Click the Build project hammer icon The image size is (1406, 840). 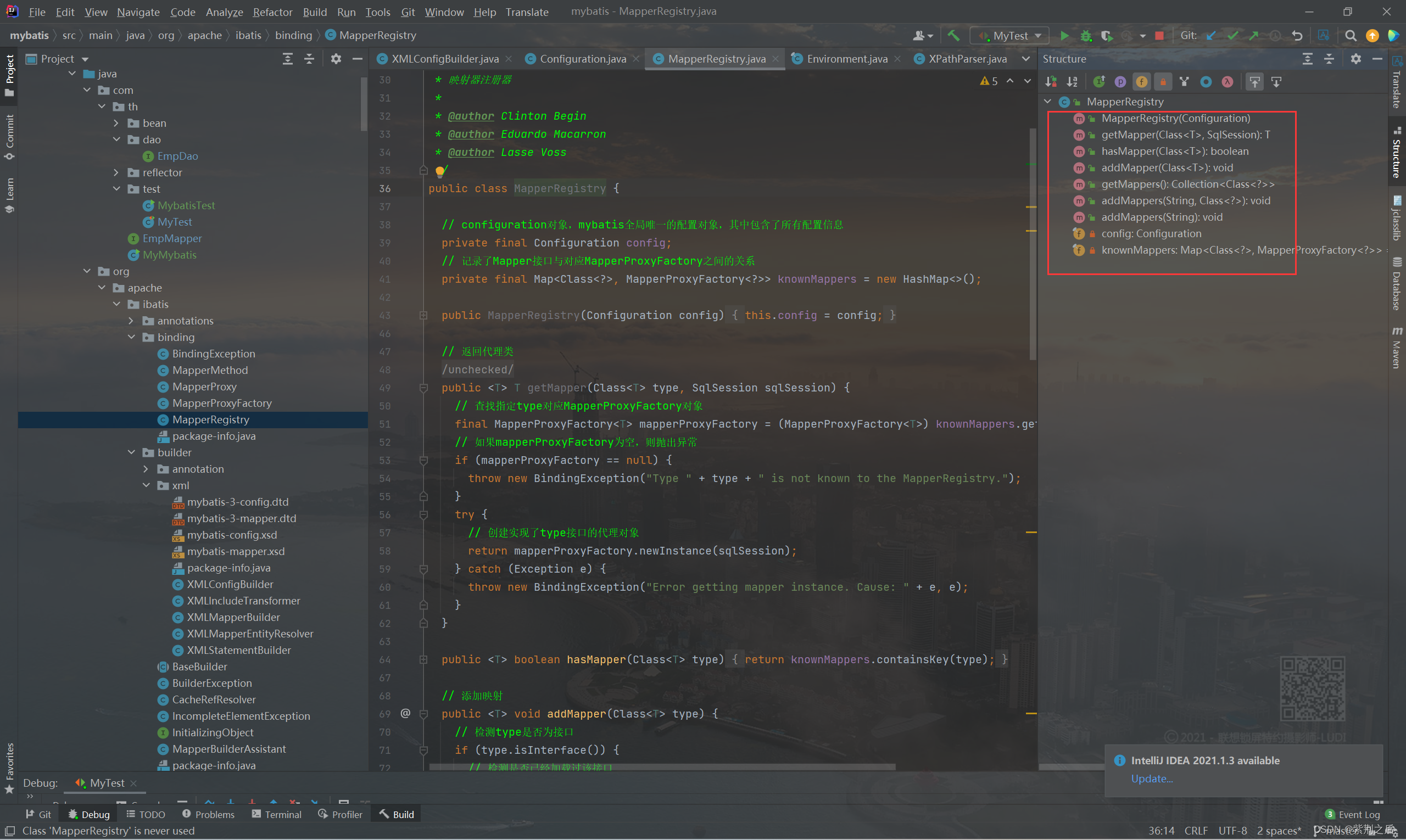953,35
